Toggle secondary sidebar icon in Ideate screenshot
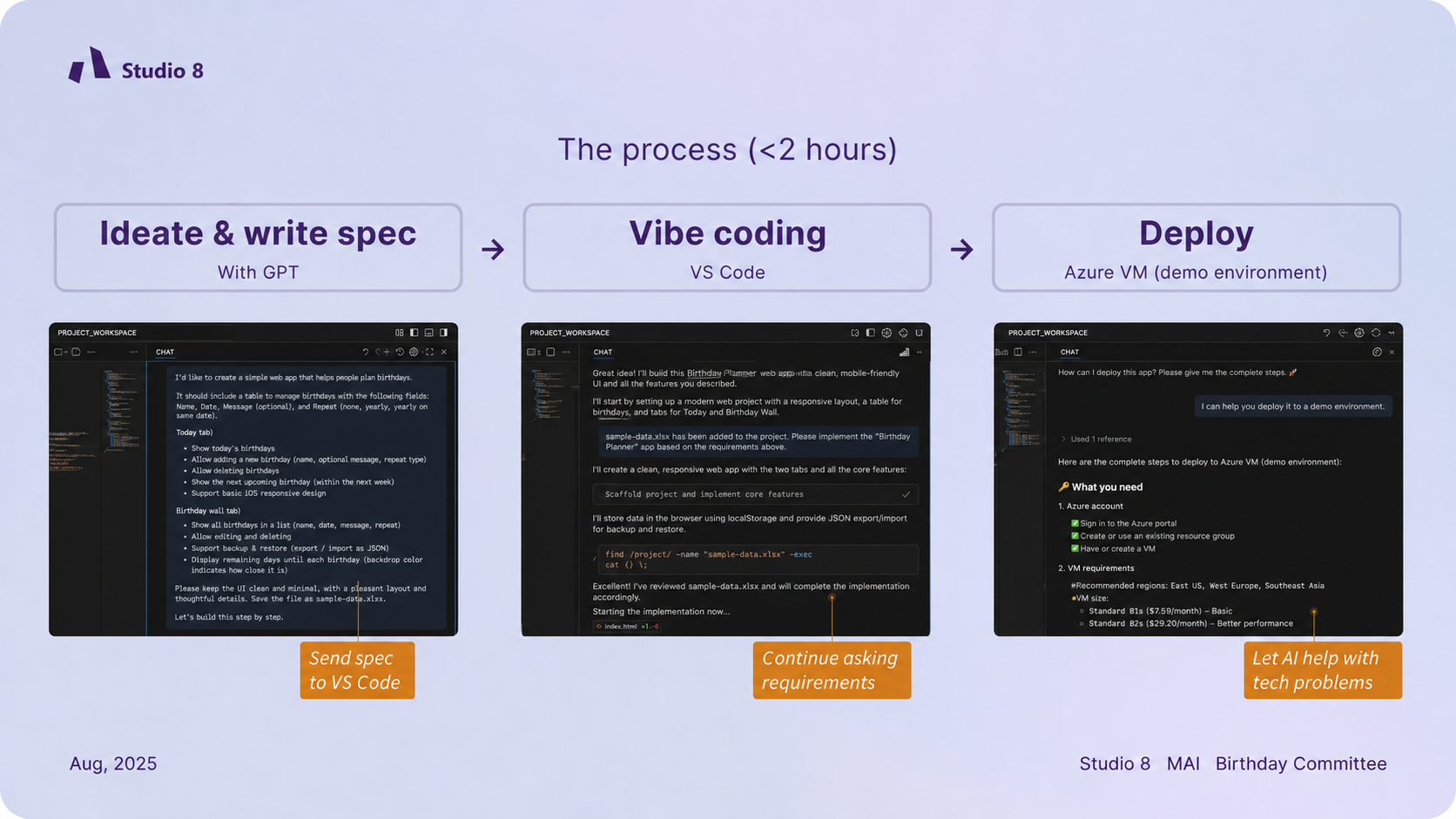Screen dimensions: 1456x819 point(444,332)
